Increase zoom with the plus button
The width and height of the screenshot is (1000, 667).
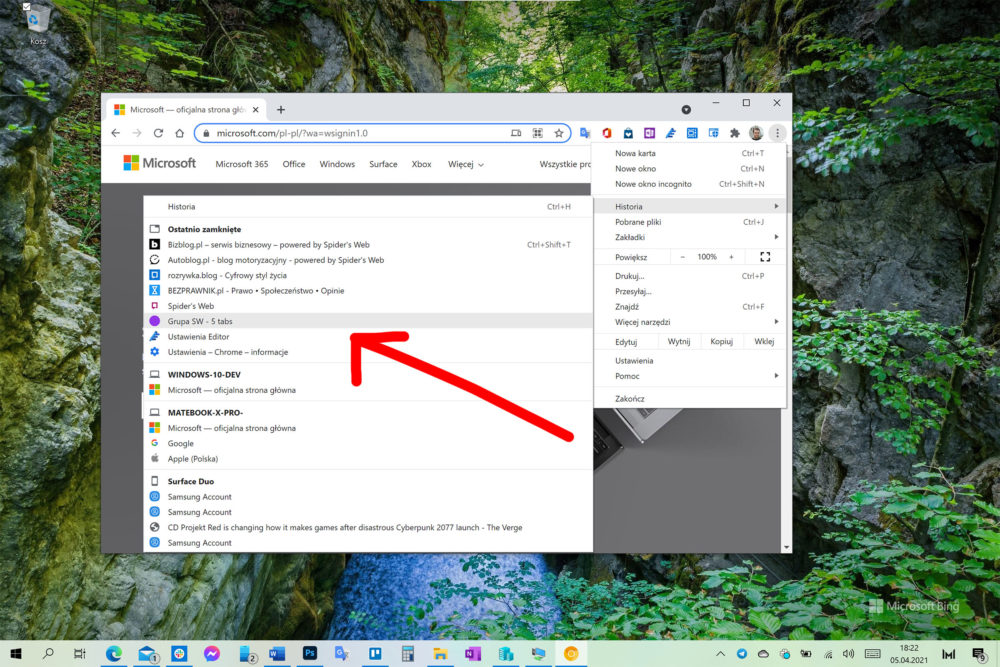coord(731,256)
